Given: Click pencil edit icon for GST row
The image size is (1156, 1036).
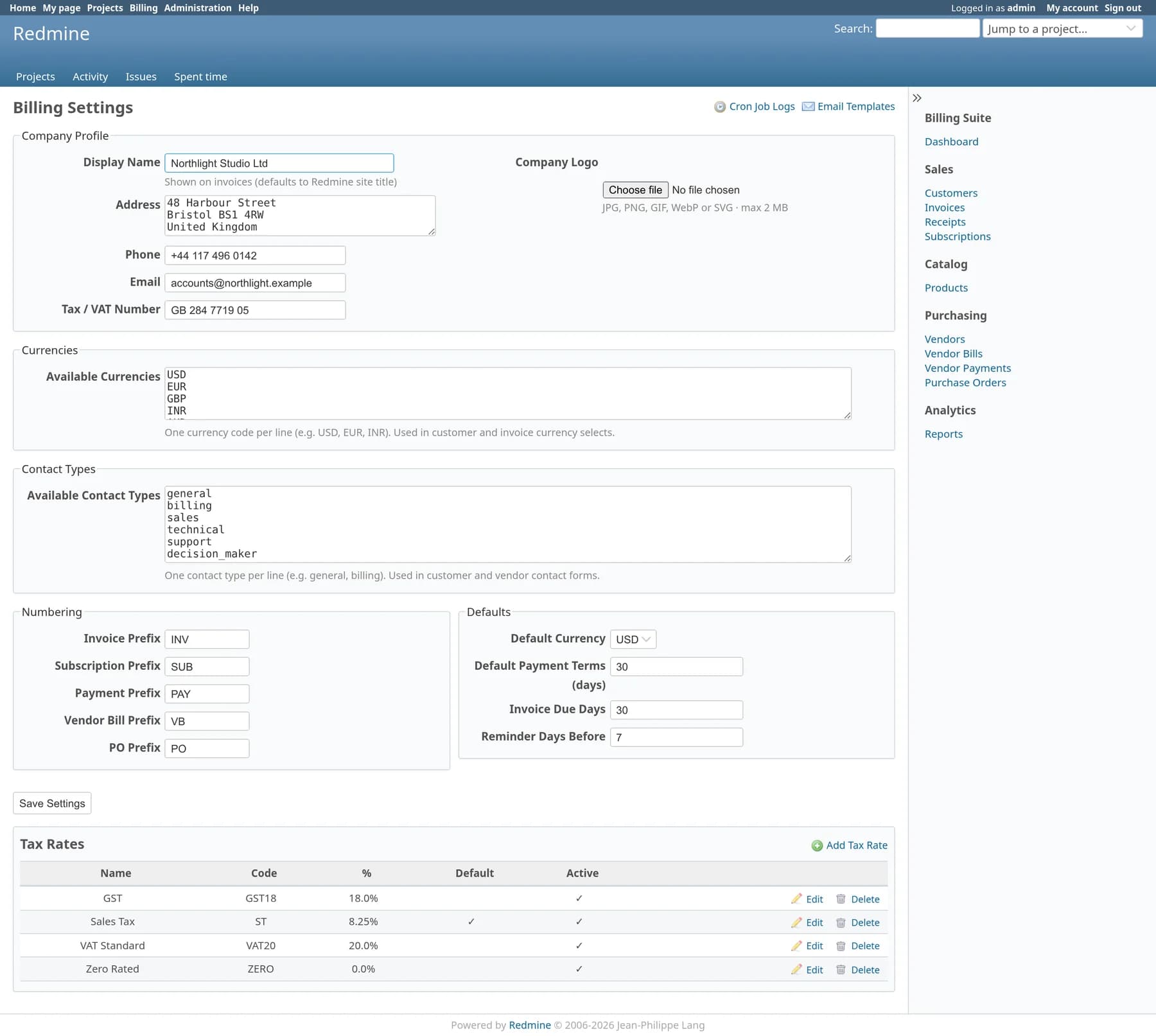Looking at the screenshot, I should coord(797,899).
